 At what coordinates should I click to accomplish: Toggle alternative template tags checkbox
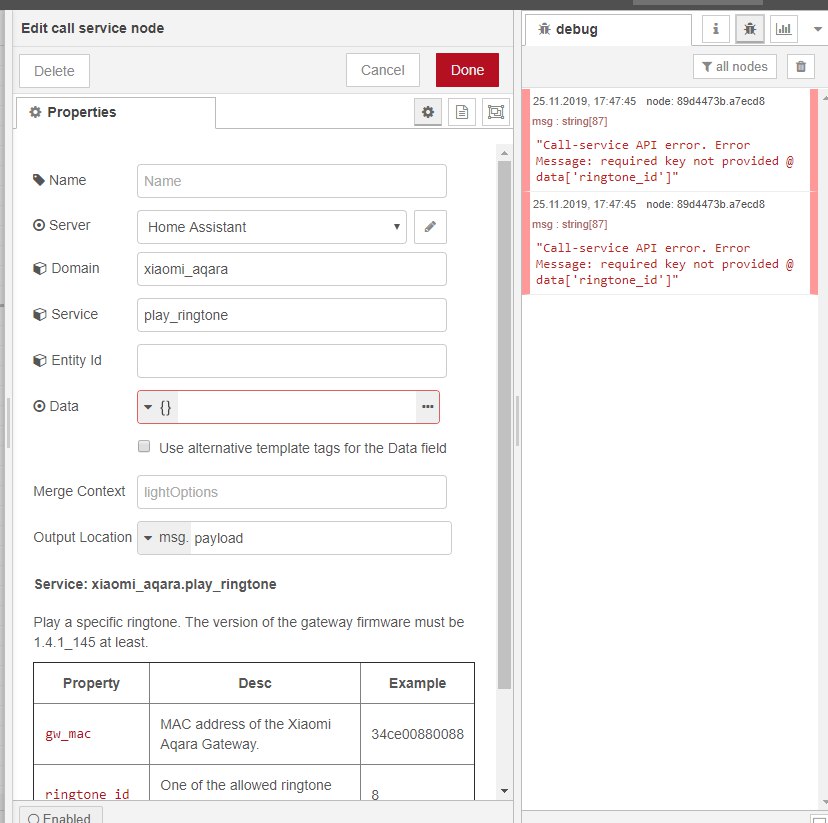(144, 447)
